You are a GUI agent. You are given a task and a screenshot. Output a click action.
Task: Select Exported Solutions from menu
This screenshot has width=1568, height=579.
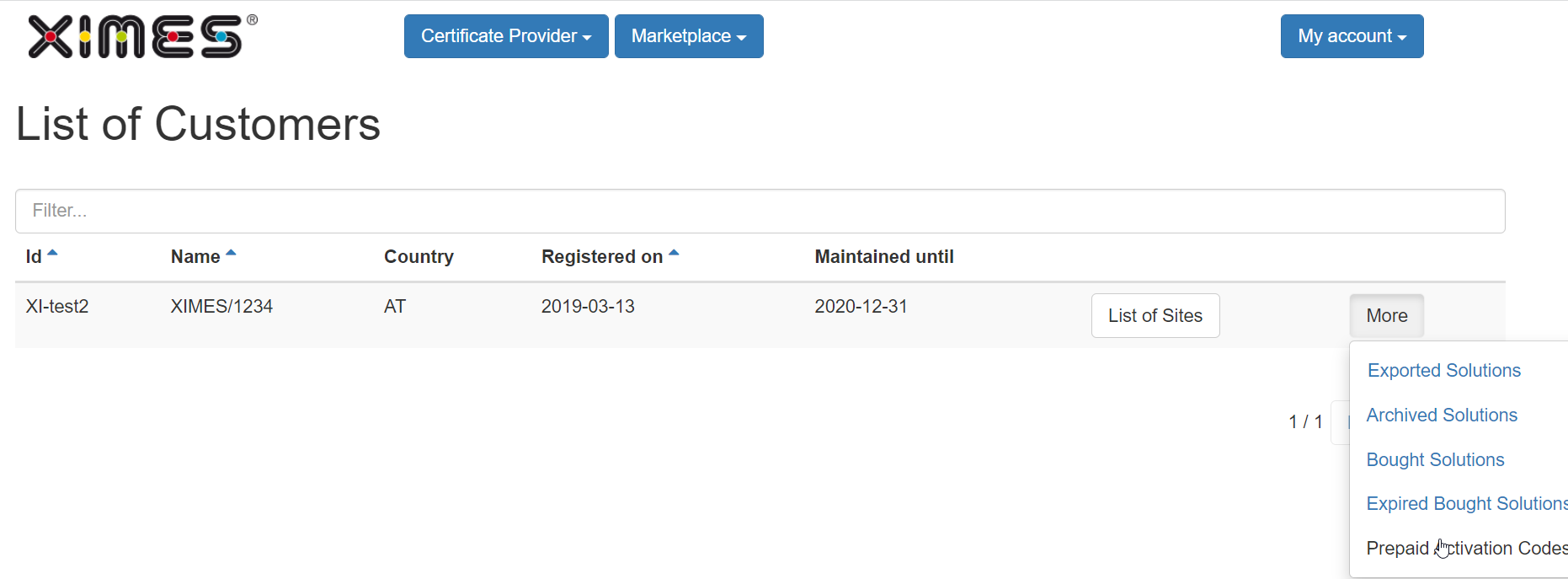tap(1444, 371)
